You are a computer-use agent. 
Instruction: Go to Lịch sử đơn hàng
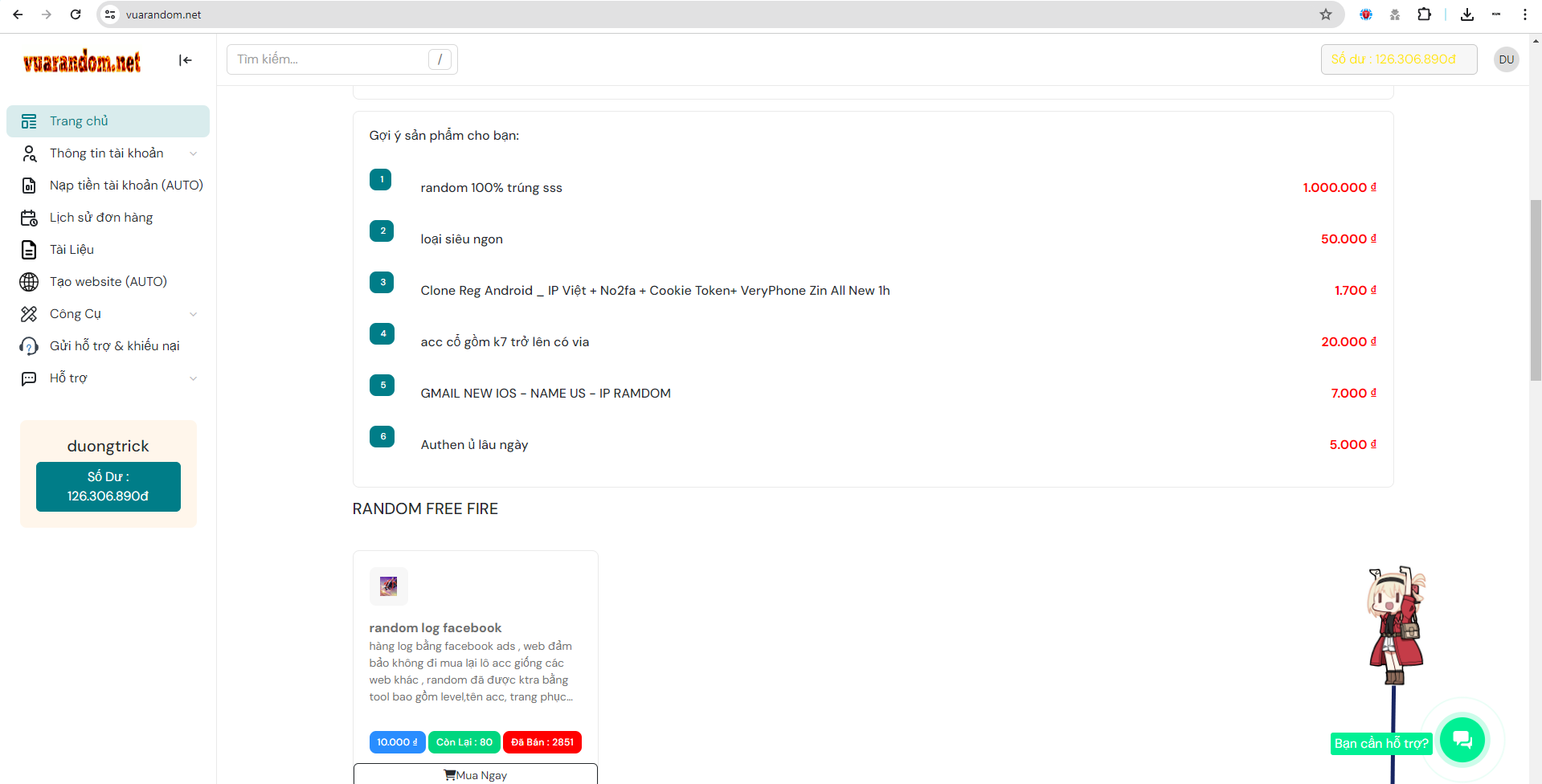coord(100,218)
